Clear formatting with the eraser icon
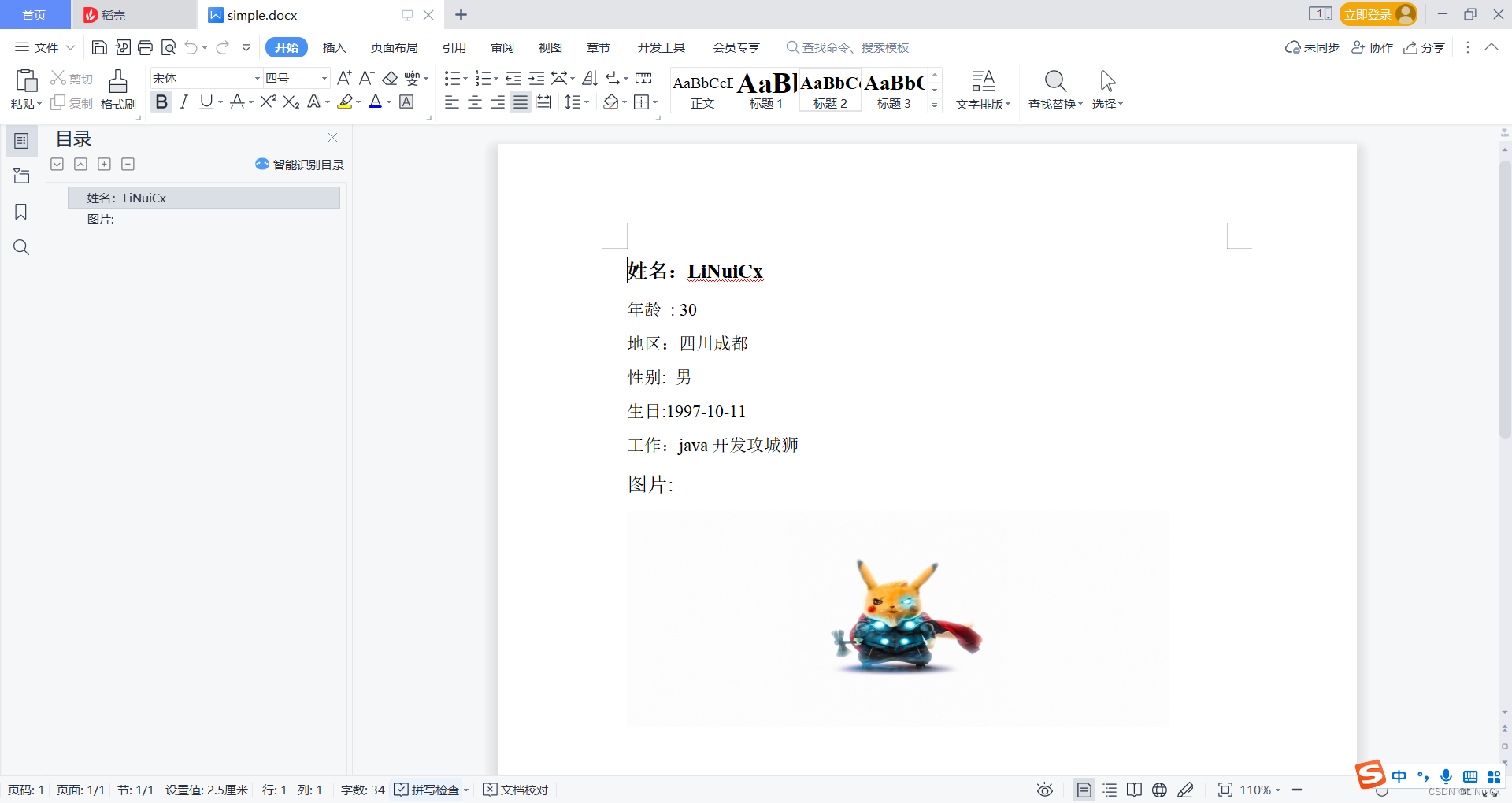1512x803 pixels. [x=390, y=78]
